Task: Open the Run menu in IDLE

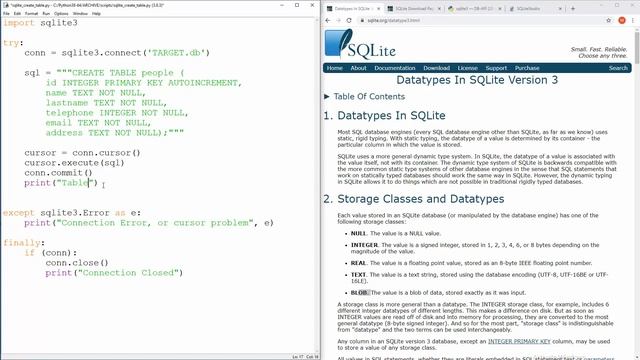Action: pyautogui.click(x=46, y=13)
